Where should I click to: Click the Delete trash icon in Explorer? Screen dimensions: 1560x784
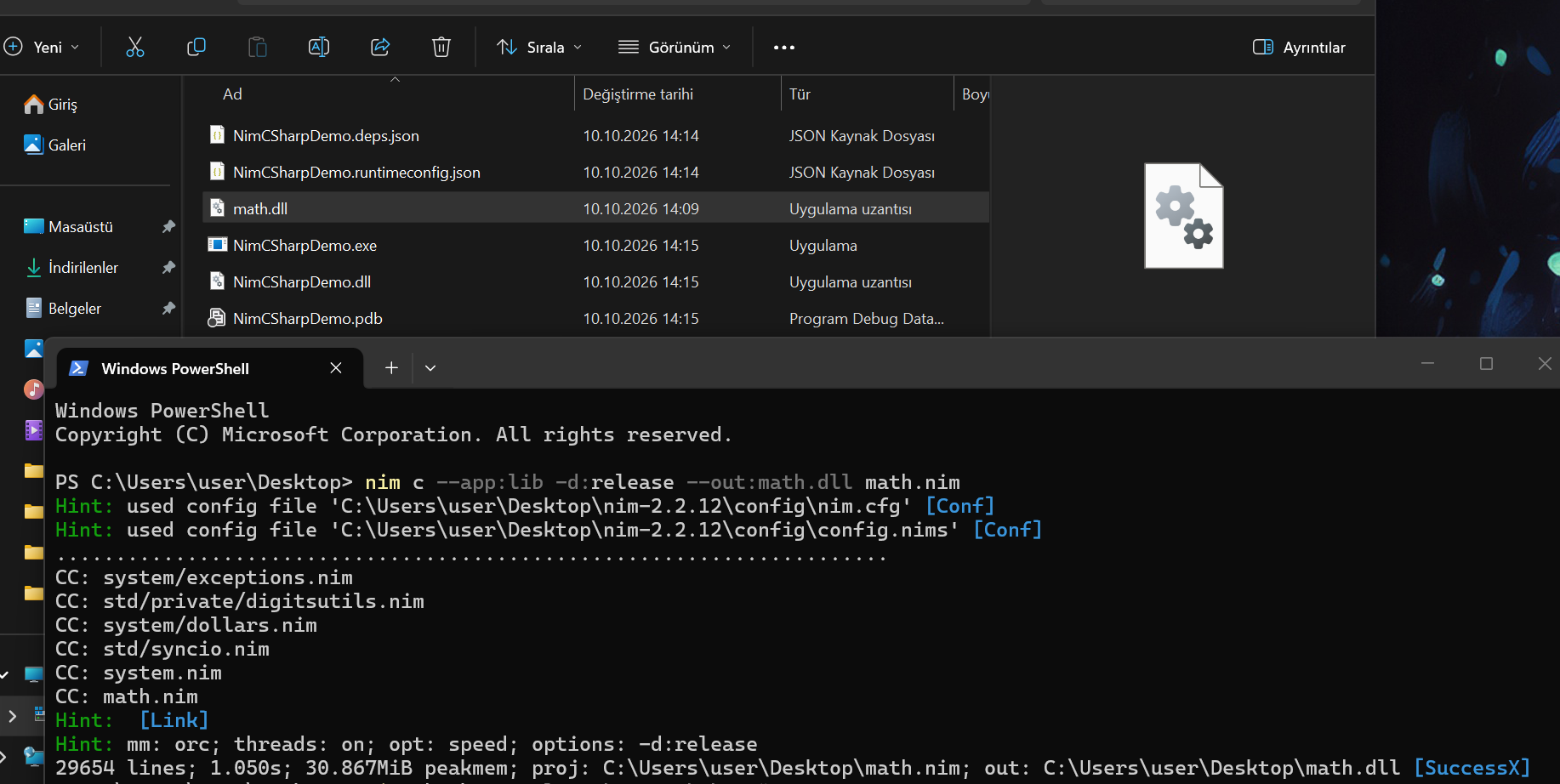point(441,47)
